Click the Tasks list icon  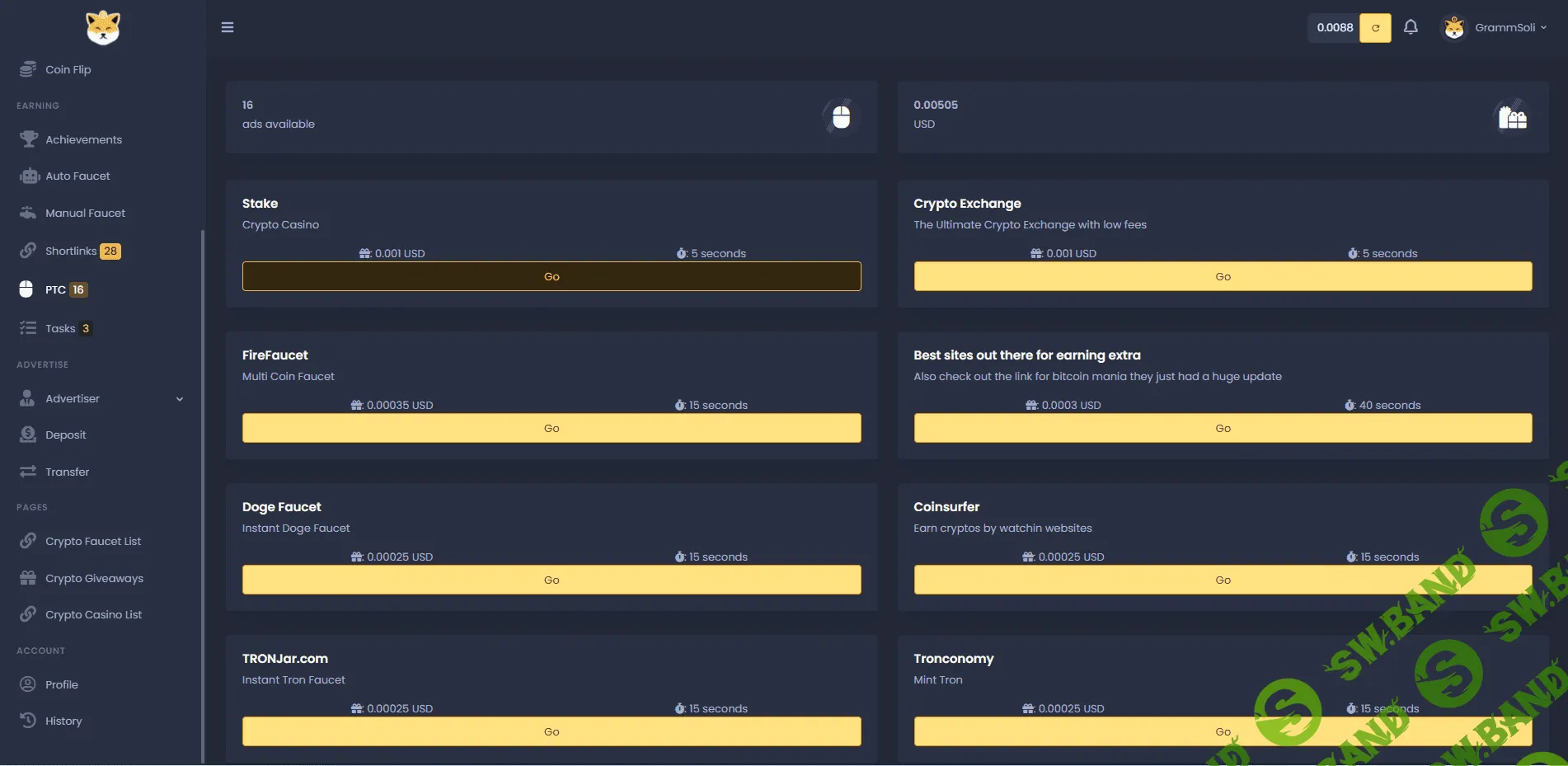tap(28, 328)
